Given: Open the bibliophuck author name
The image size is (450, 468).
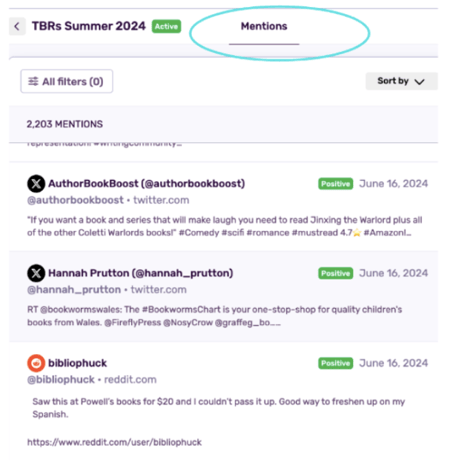Looking at the screenshot, I should pos(77,363).
